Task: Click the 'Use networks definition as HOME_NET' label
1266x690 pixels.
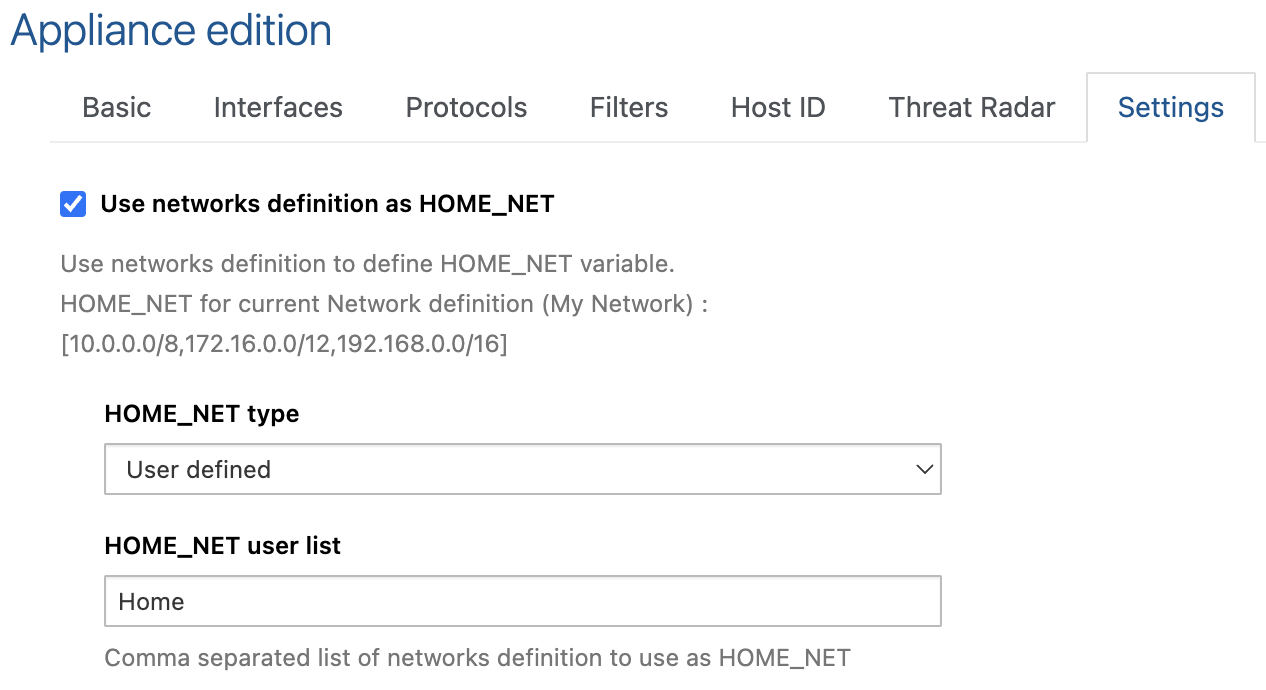Action: [x=327, y=205]
